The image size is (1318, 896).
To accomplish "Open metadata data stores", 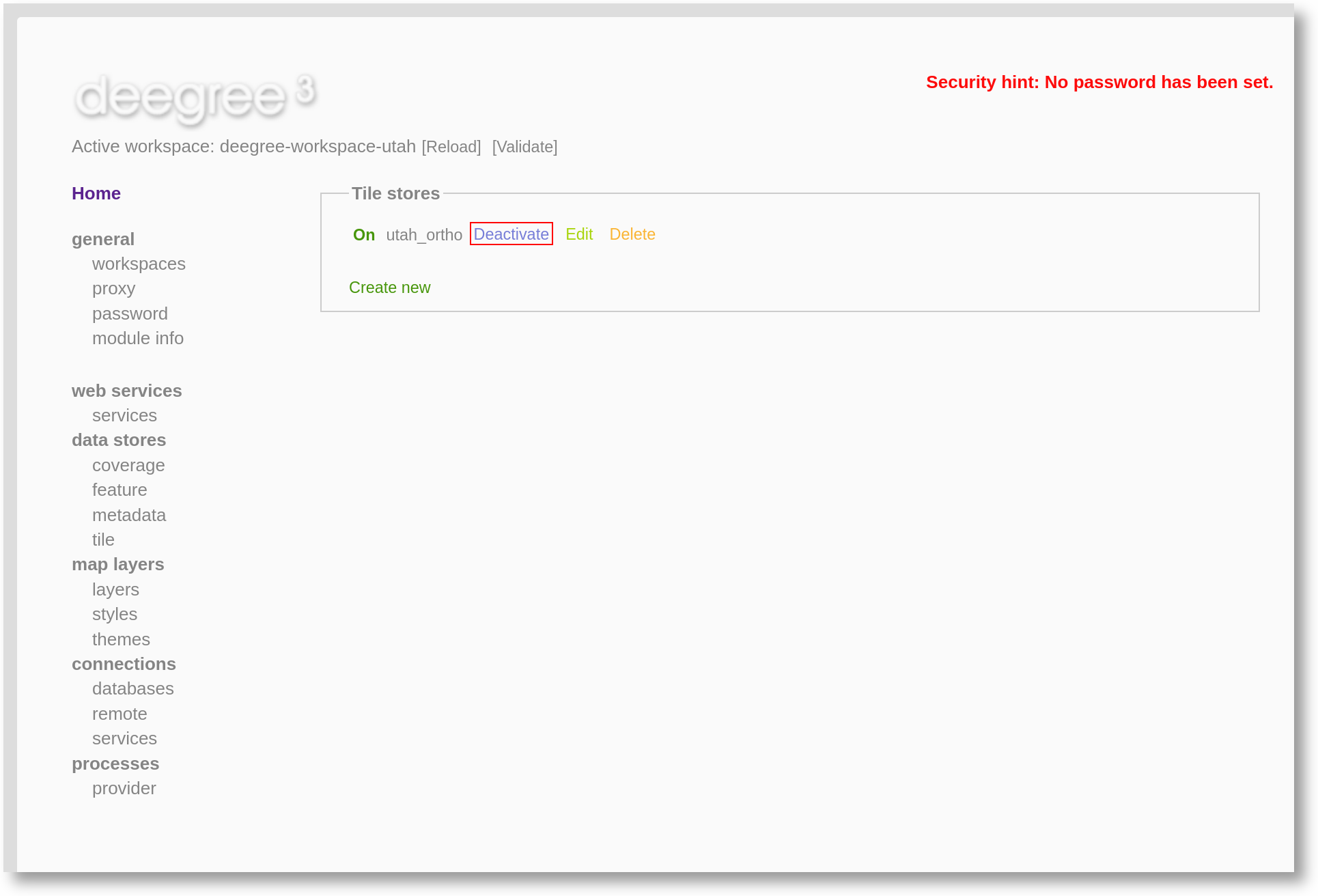I will click(x=129, y=515).
